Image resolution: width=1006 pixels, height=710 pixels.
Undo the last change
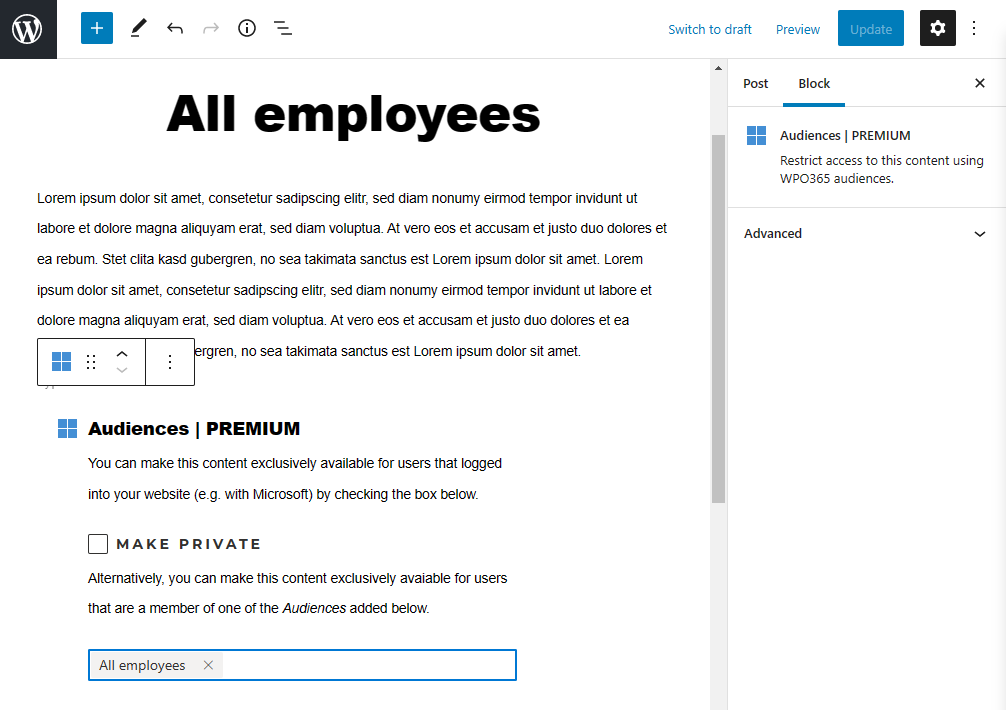tap(175, 28)
